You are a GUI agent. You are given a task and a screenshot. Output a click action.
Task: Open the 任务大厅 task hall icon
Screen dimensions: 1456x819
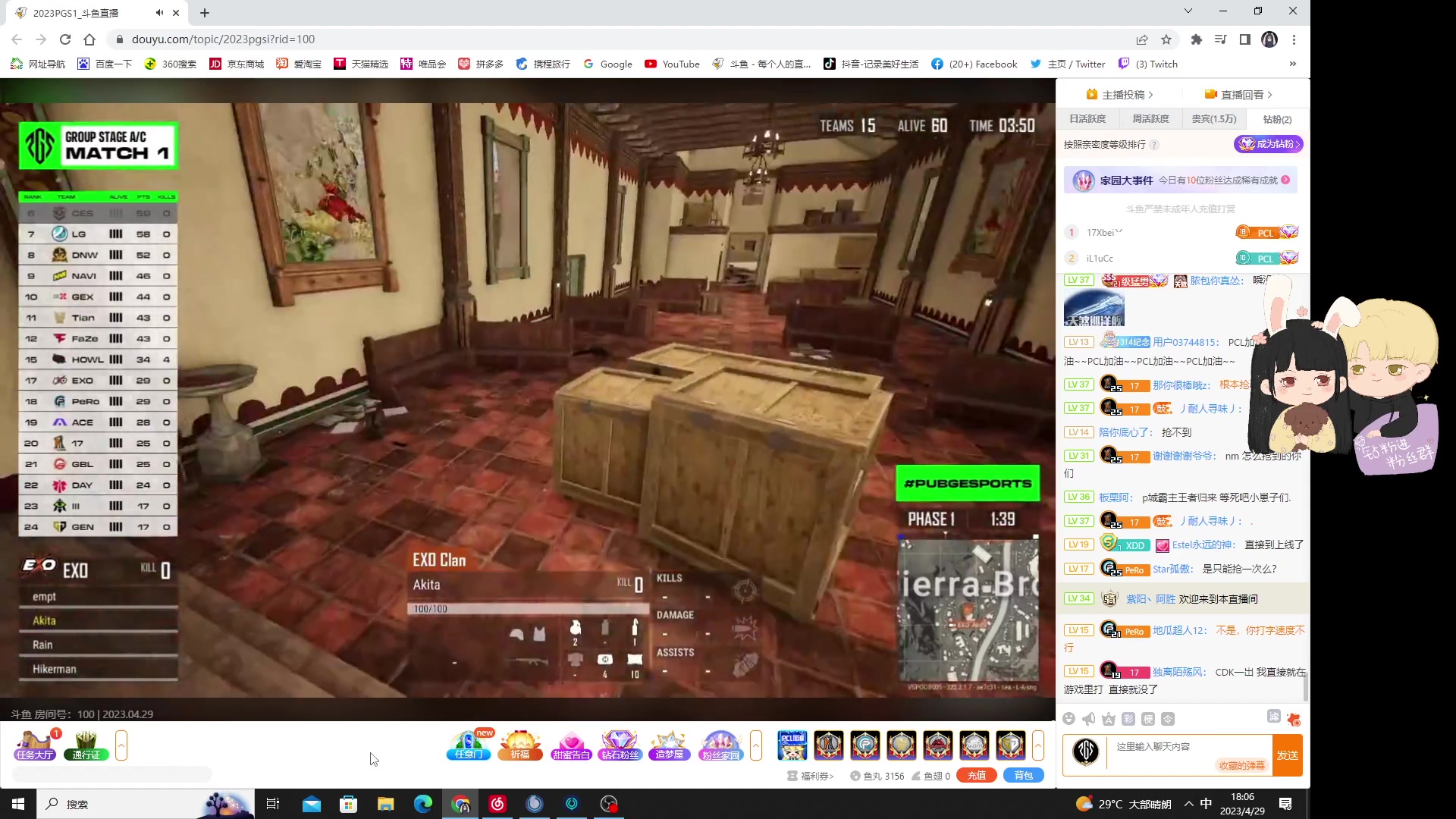coord(35,745)
